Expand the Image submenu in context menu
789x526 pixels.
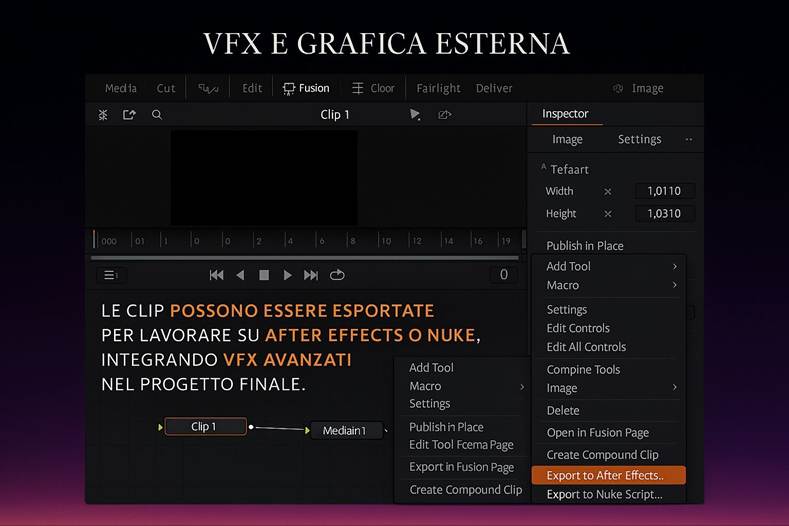611,388
